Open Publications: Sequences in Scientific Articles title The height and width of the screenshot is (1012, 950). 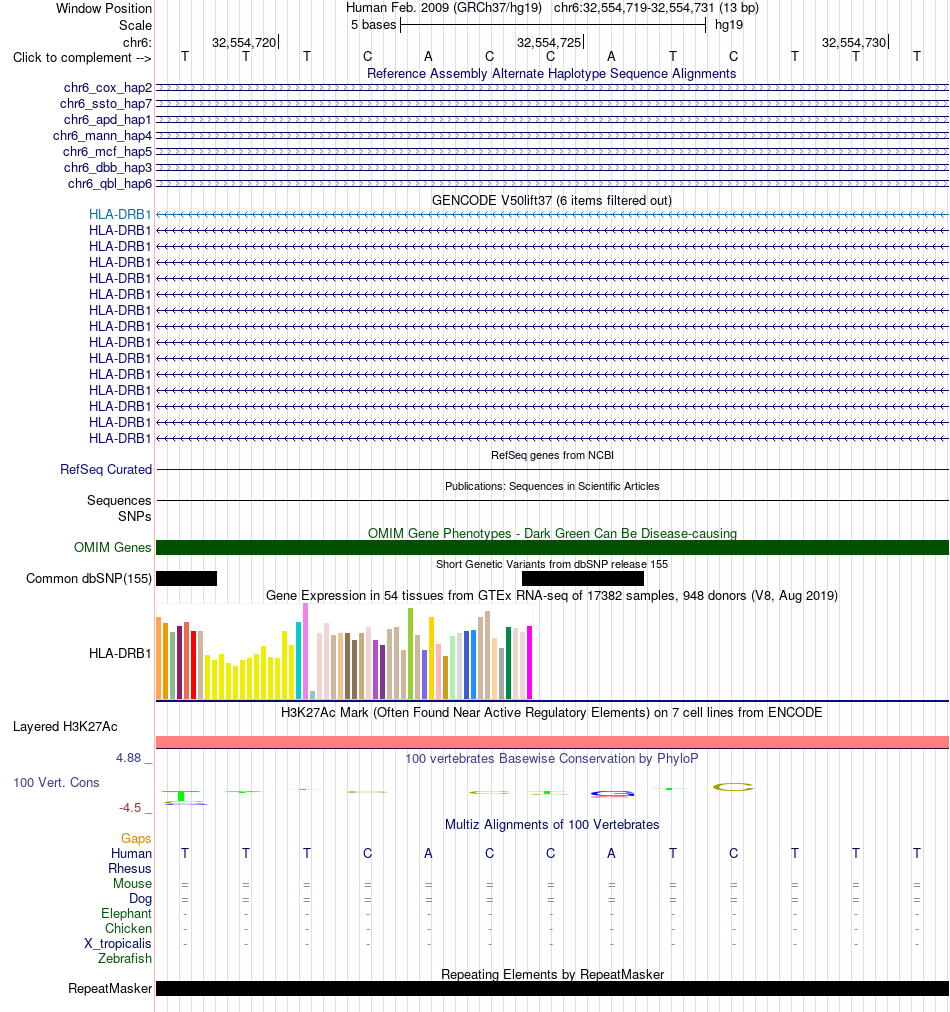pyautogui.click(x=552, y=486)
